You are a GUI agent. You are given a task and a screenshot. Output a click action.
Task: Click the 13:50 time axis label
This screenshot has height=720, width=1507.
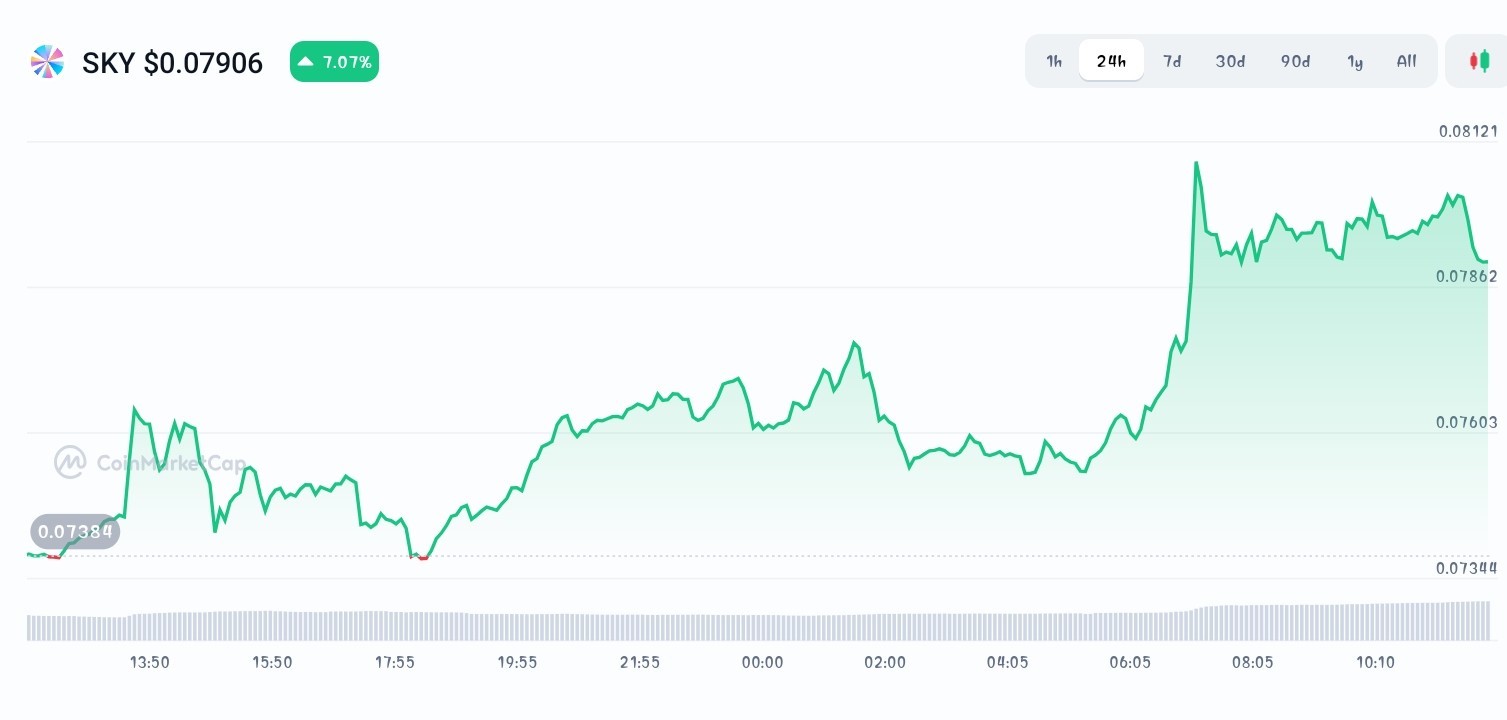click(150, 662)
